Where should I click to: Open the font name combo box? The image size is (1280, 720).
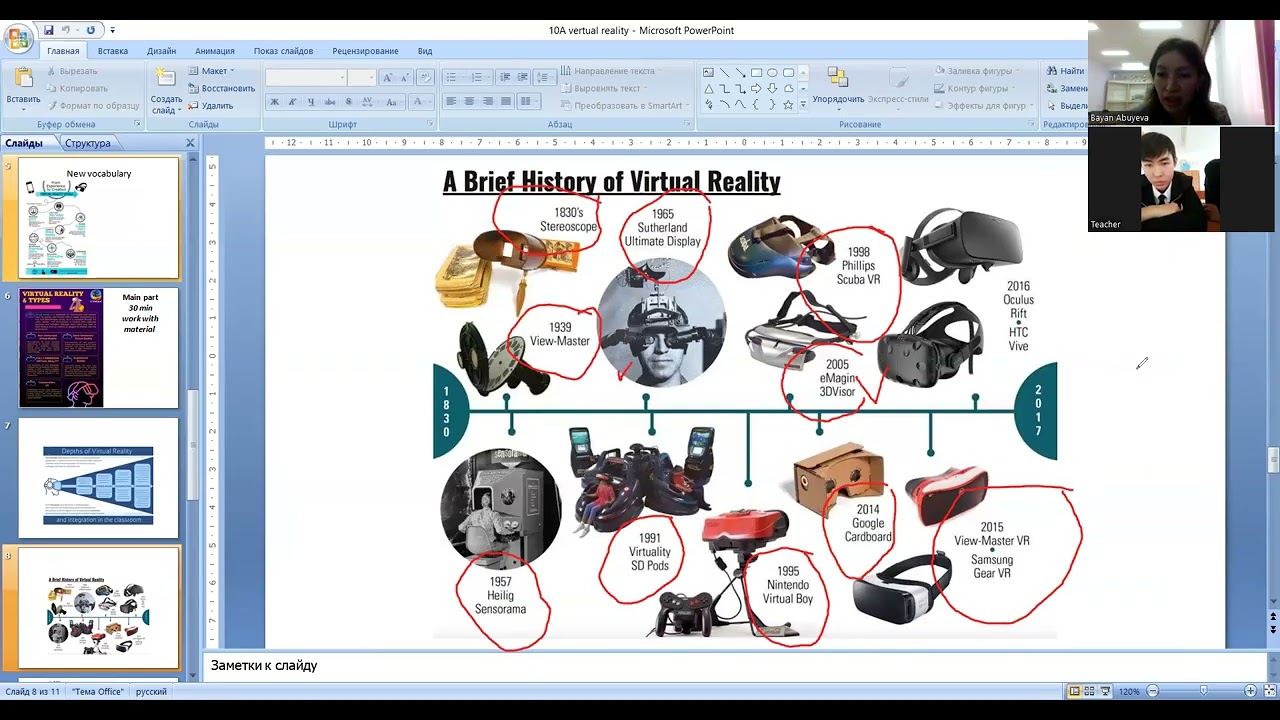click(306, 78)
